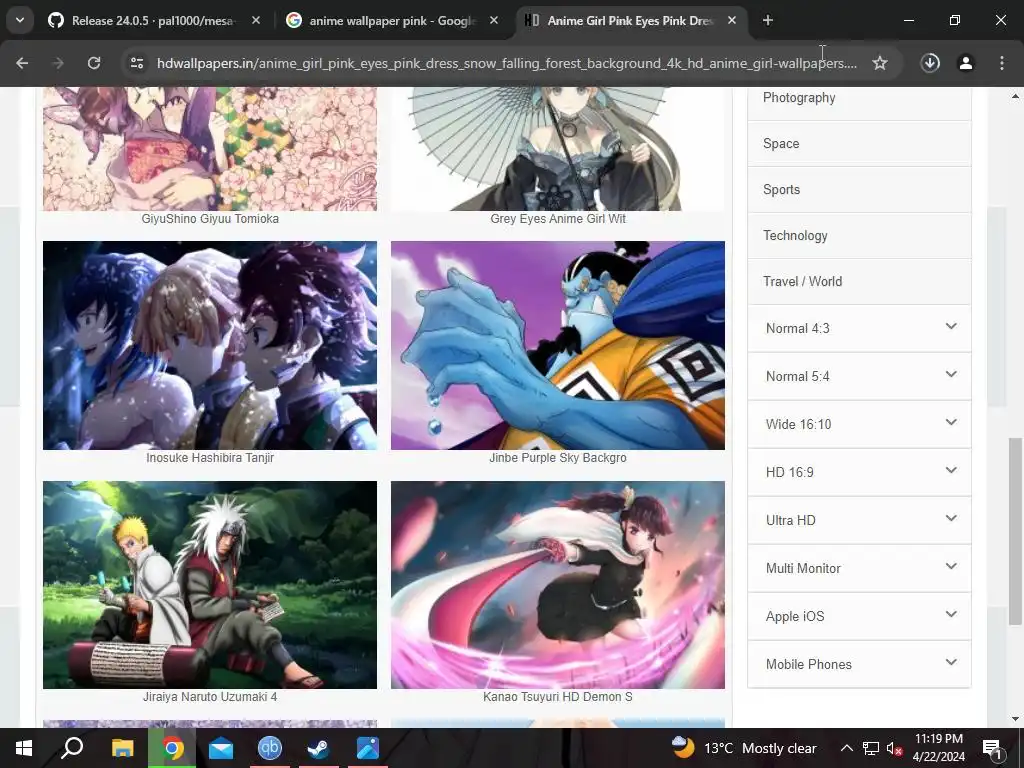Reload the current page
Viewport: 1024px width, 768px height.
94,63
